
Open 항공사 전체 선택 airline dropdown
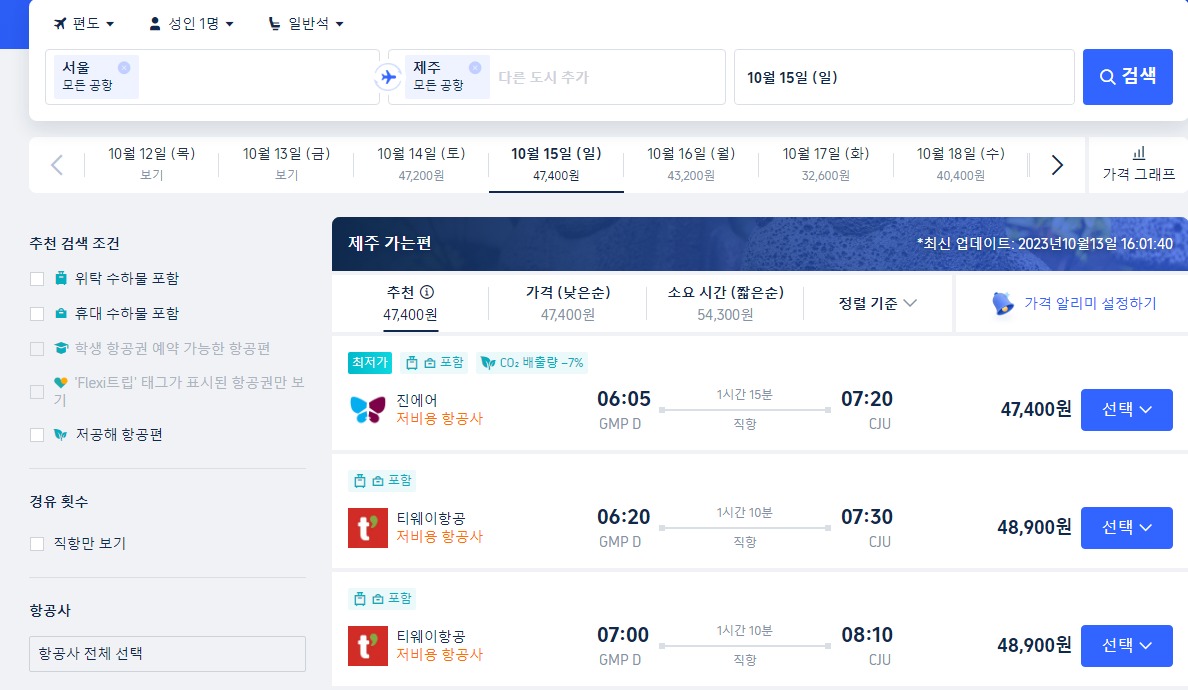[x=167, y=654]
